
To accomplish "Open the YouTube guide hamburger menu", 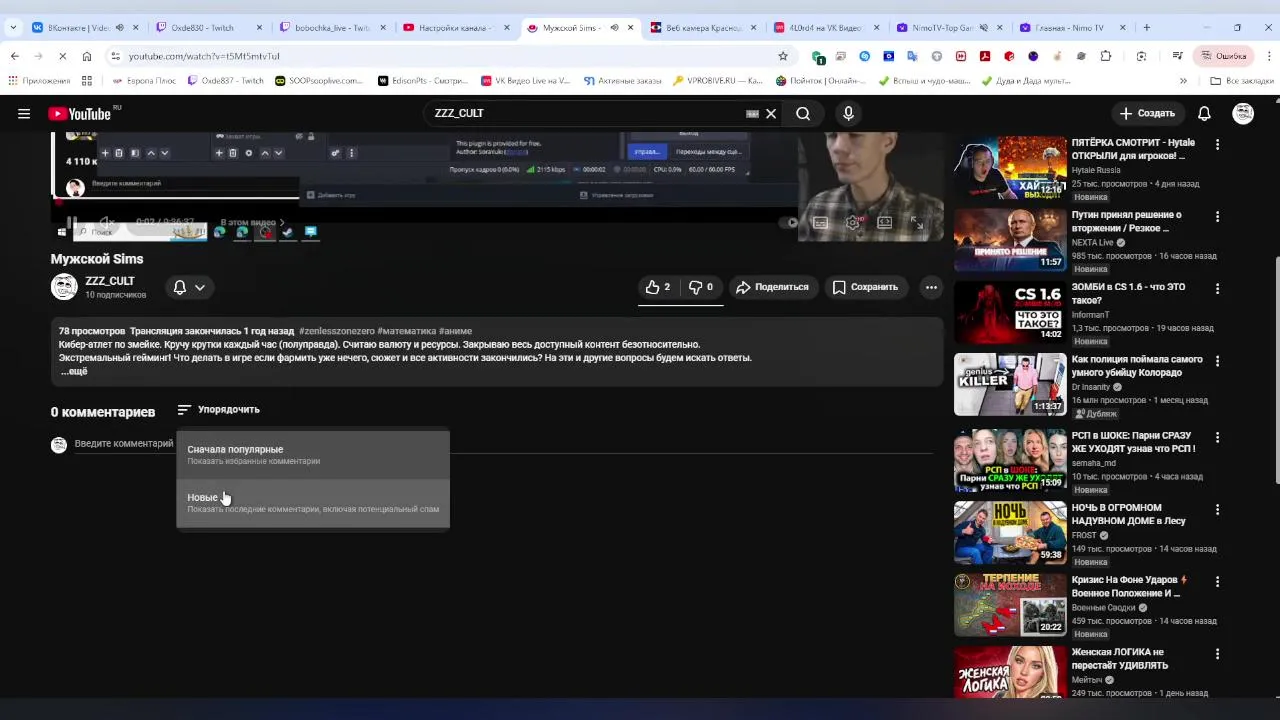I will click(24, 114).
